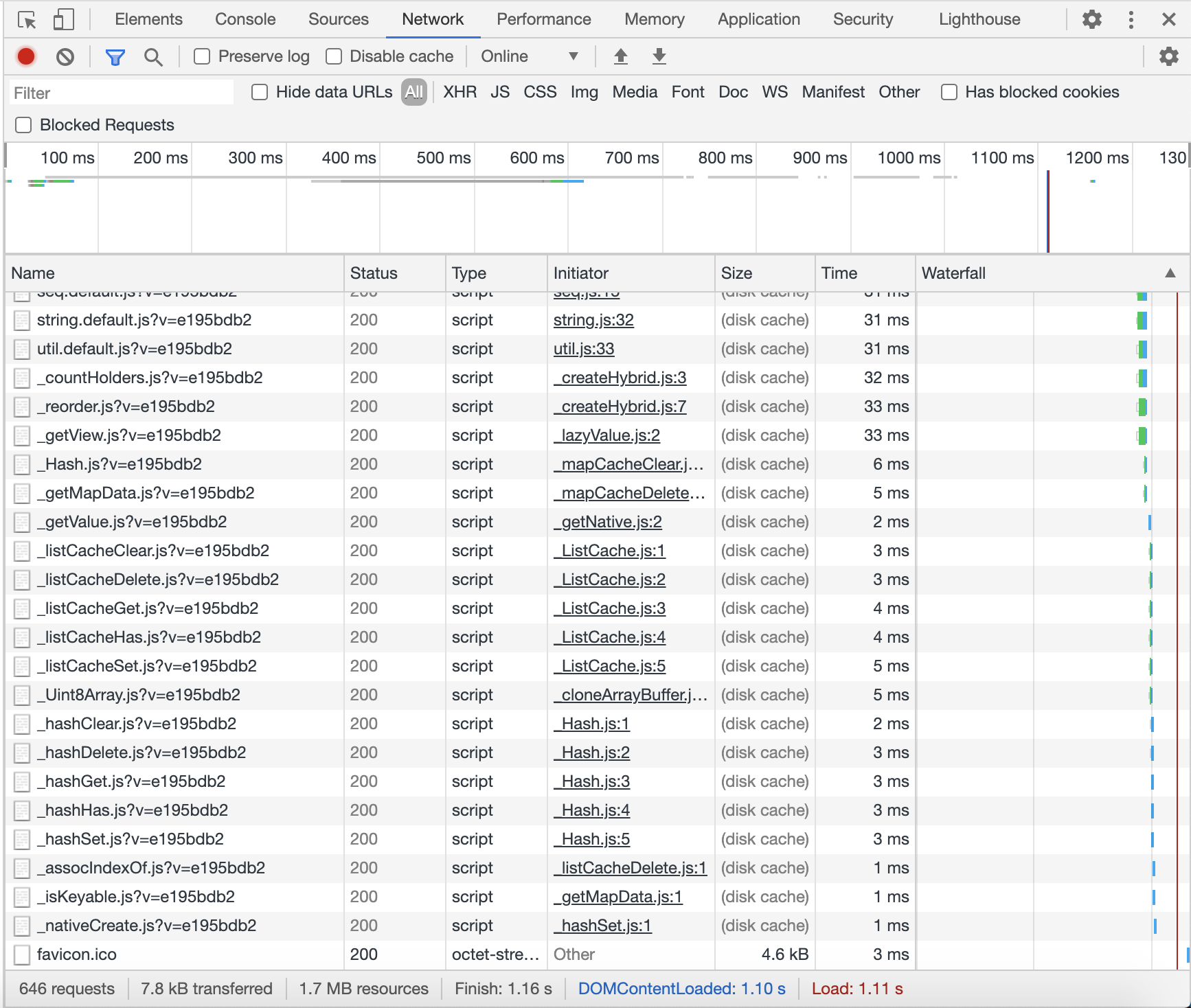Open the Online throttling dropdown
Image resolution: width=1191 pixels, height=1008 pixels.
point(530,56)
